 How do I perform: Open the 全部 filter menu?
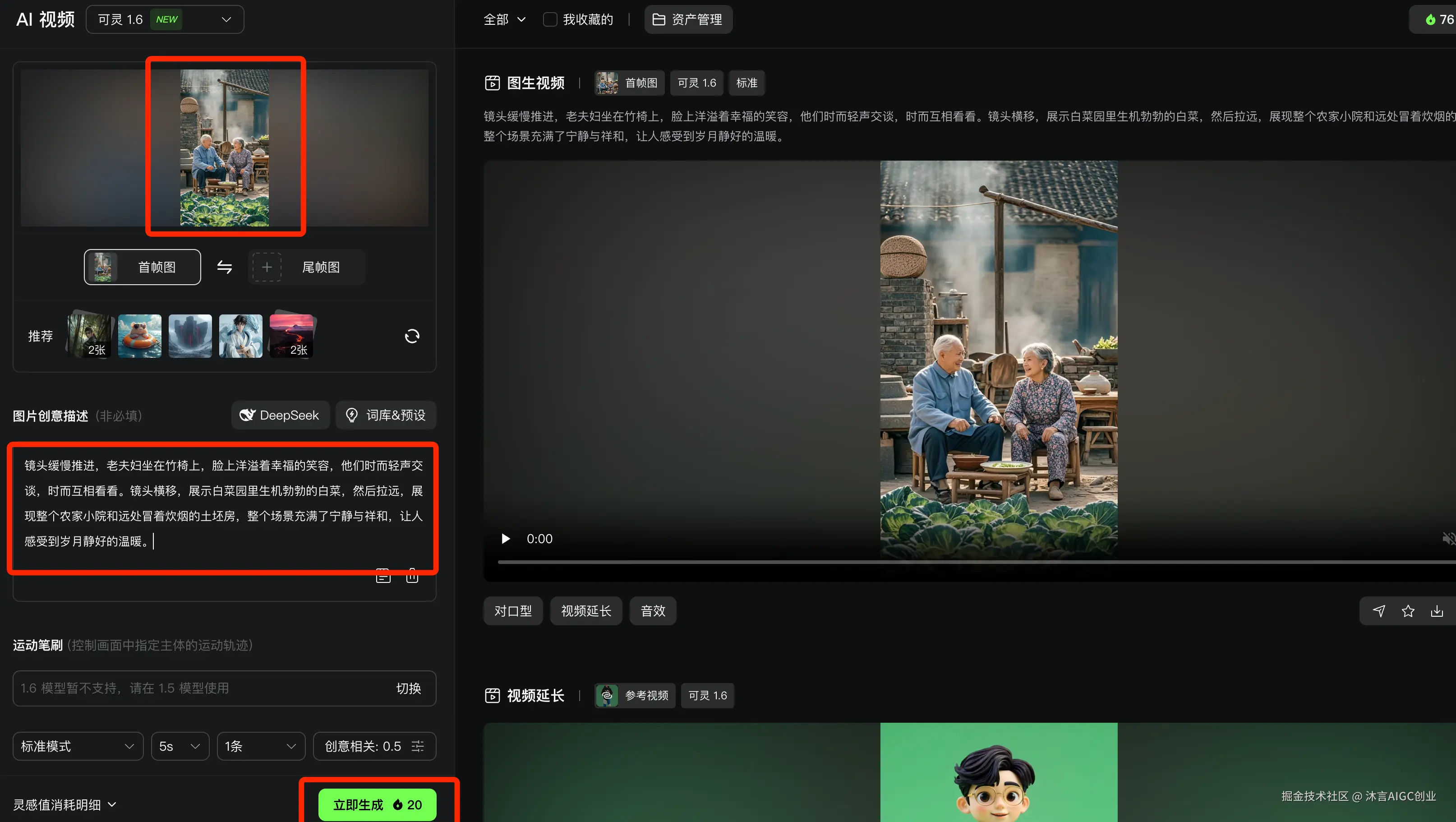click(x=504, y=20)
